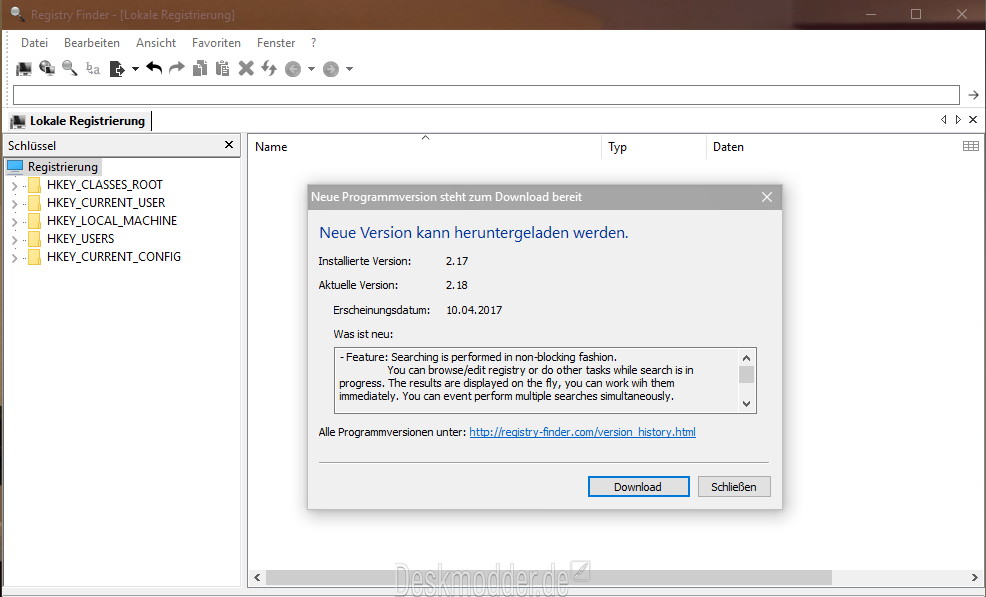986x597 pixels.
Task: Click the Delete X toolbar icon
Action: click(x=246, y=68)
